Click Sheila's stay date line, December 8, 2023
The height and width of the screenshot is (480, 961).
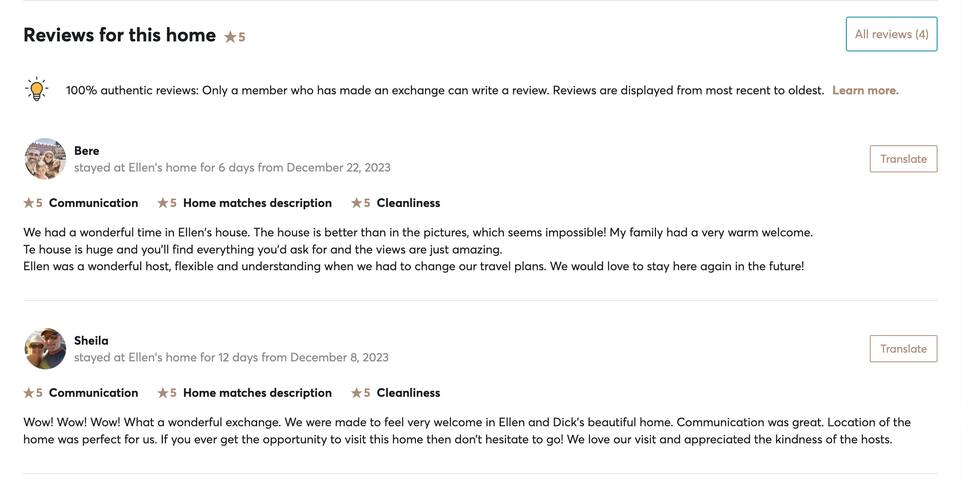pyautogui.click(x=231, y=358)
